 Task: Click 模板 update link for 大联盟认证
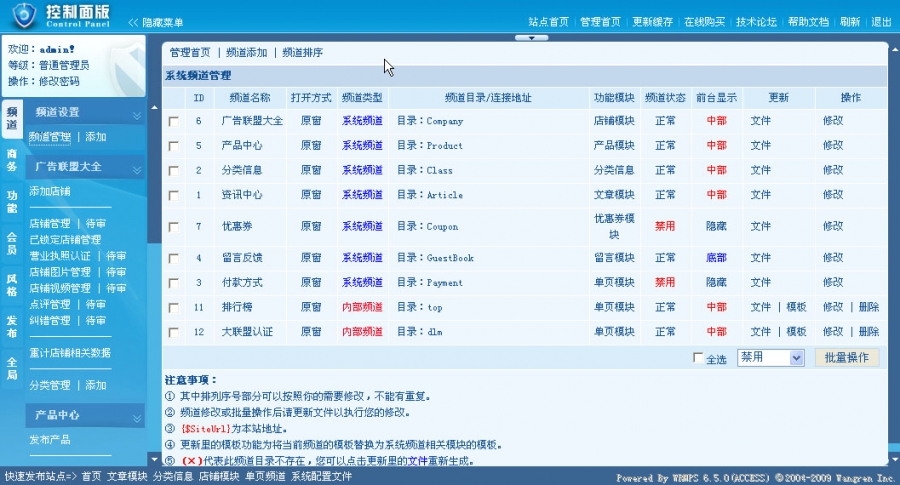pos(797,332)
